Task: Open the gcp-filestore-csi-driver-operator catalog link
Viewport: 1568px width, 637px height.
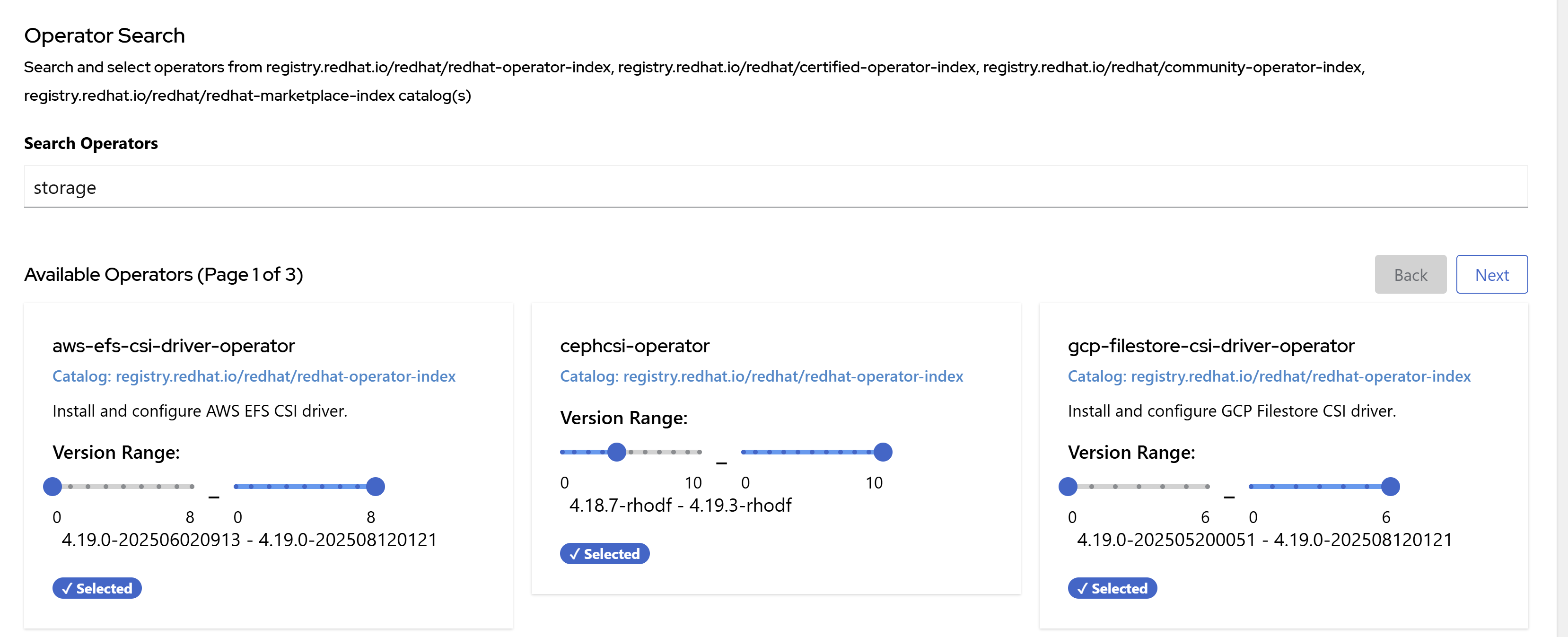Action: [x=1269, y=376]
